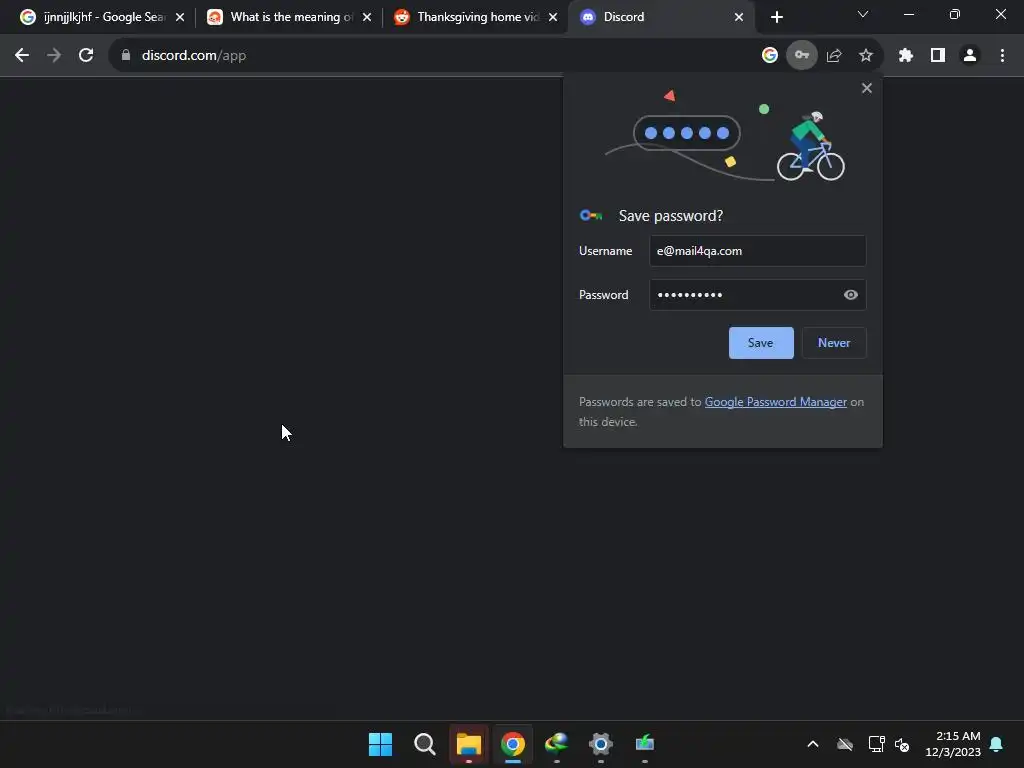This screenshot has height=768, width=1024.
Task: Open a new tab with plus button
Action: click(776, 17)
